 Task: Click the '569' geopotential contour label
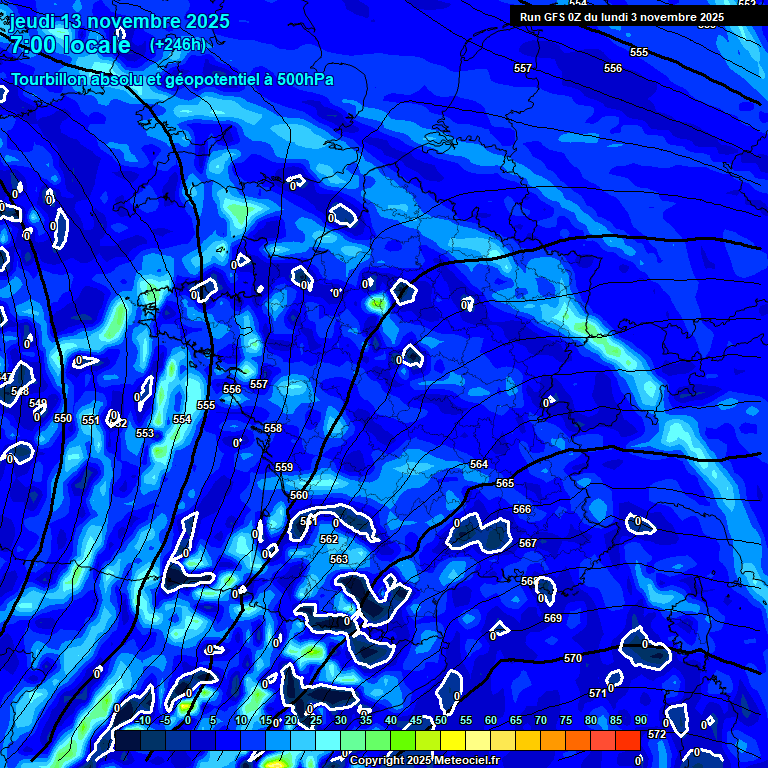click(x=553, y=618)
